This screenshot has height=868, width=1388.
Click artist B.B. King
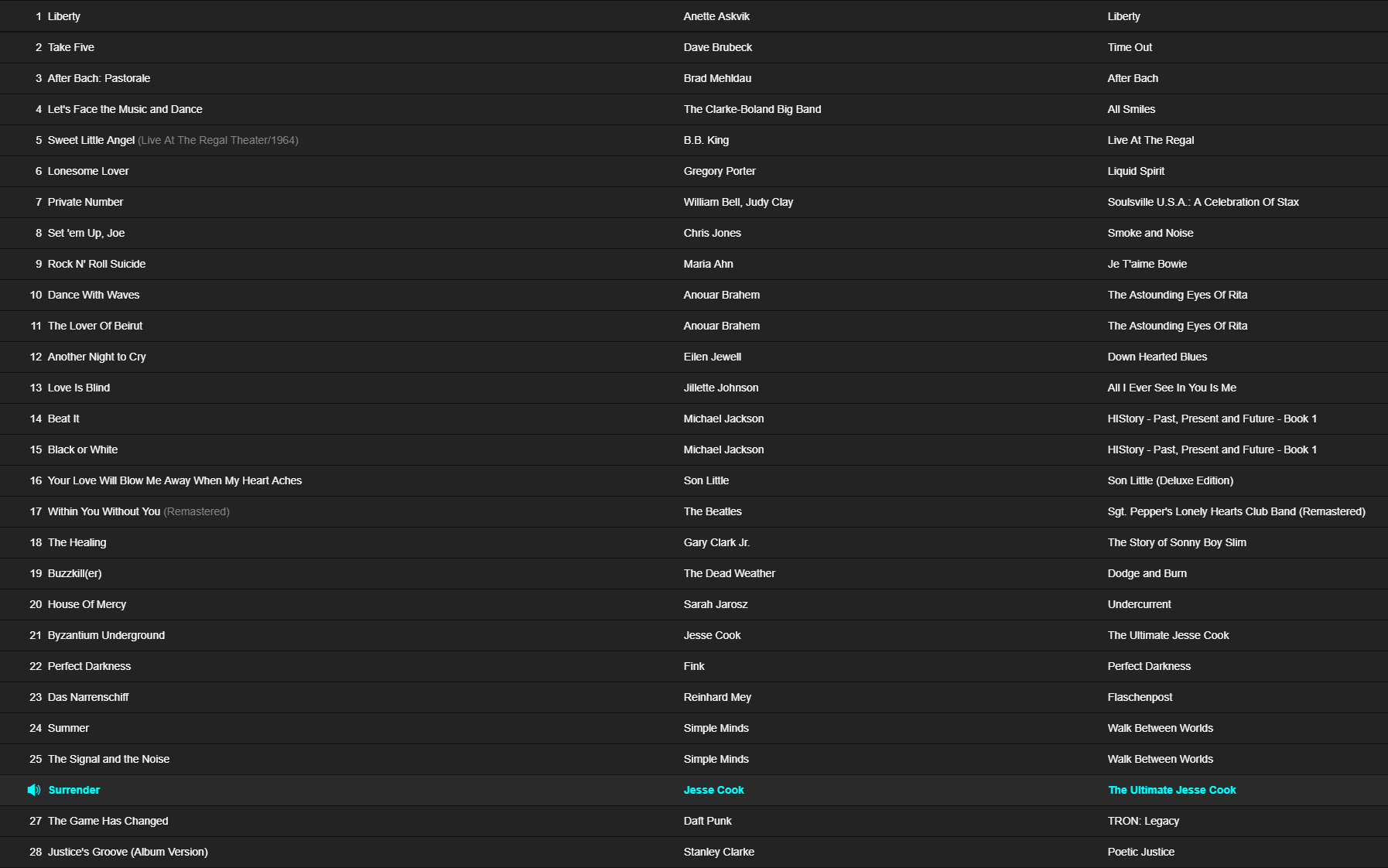[706, 140]
